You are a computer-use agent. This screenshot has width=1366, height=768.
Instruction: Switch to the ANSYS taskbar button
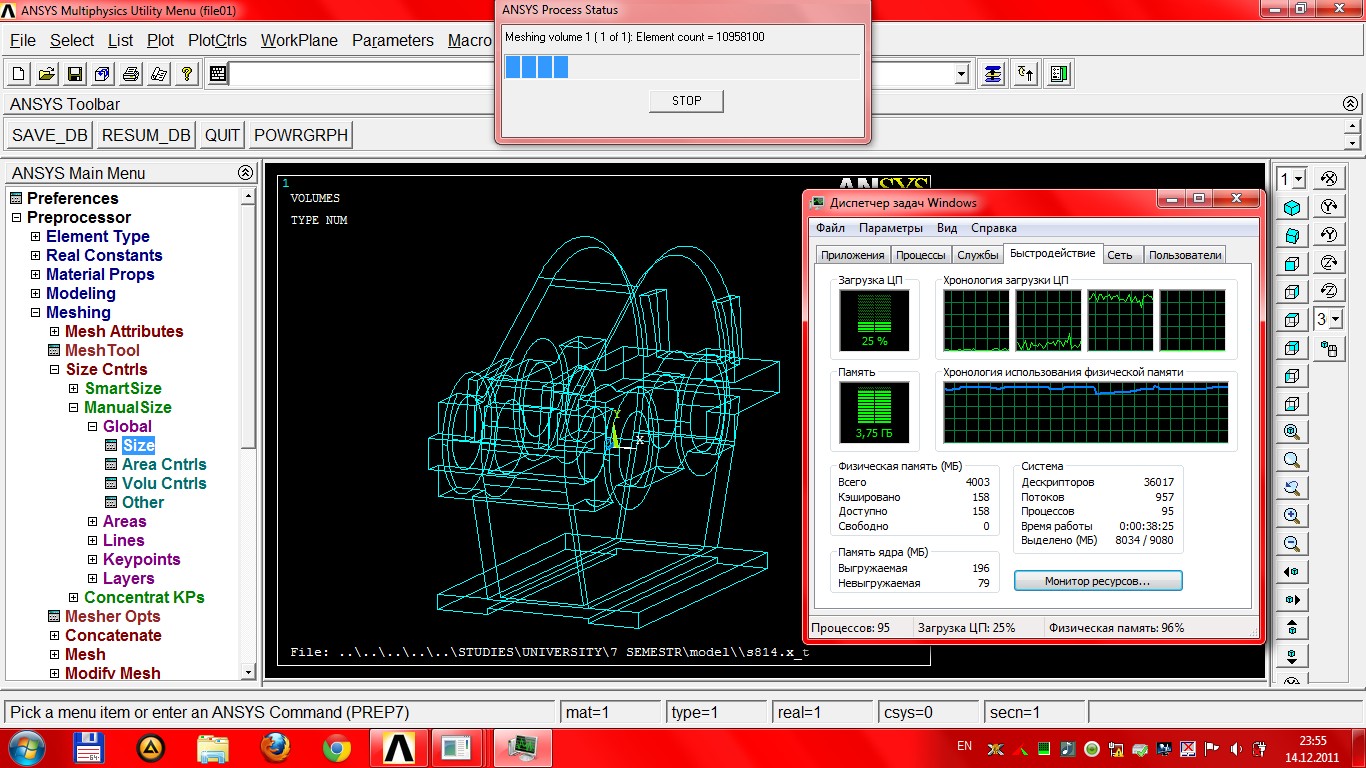[399, 748]
